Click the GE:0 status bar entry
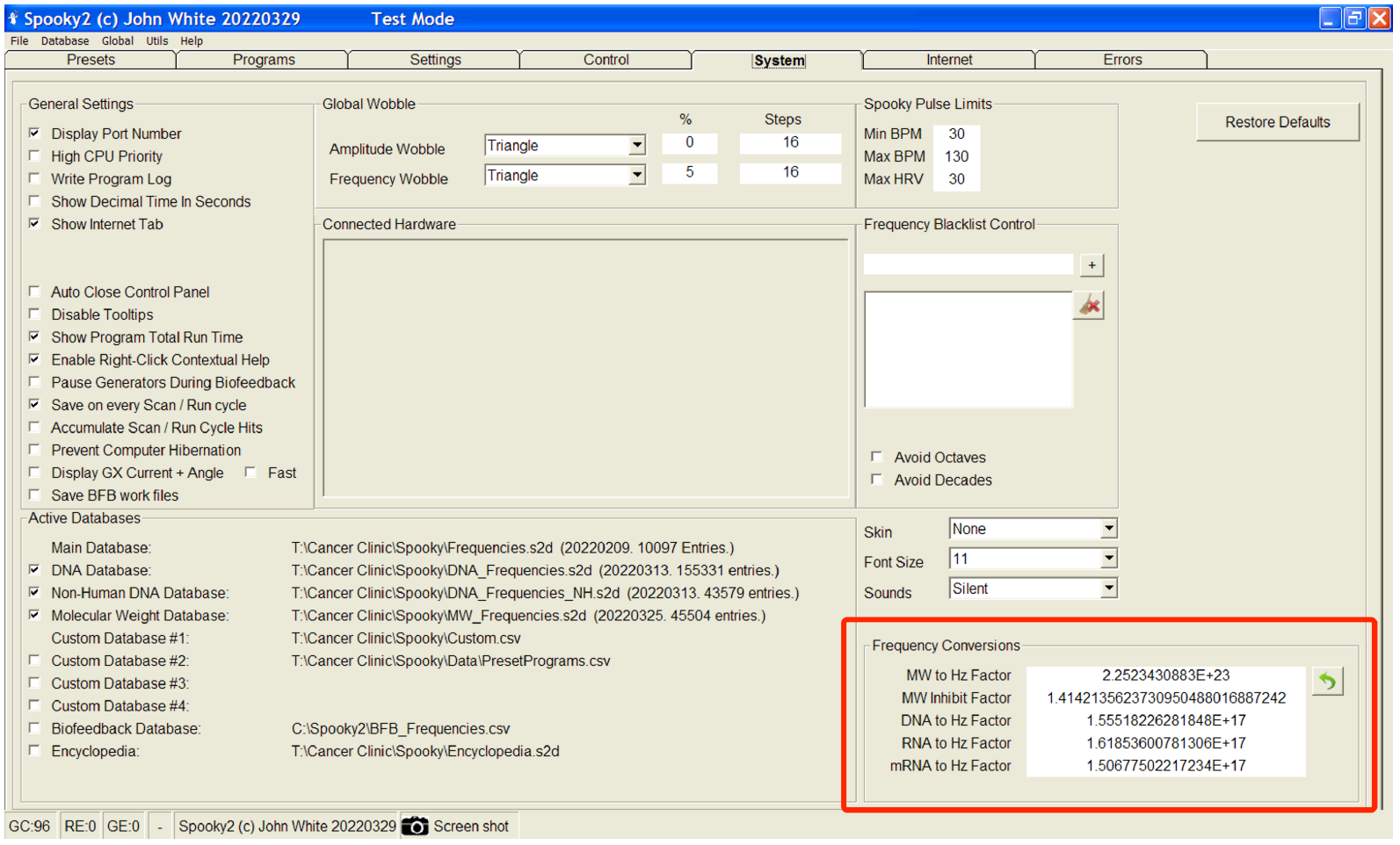 tap(123, 827)
